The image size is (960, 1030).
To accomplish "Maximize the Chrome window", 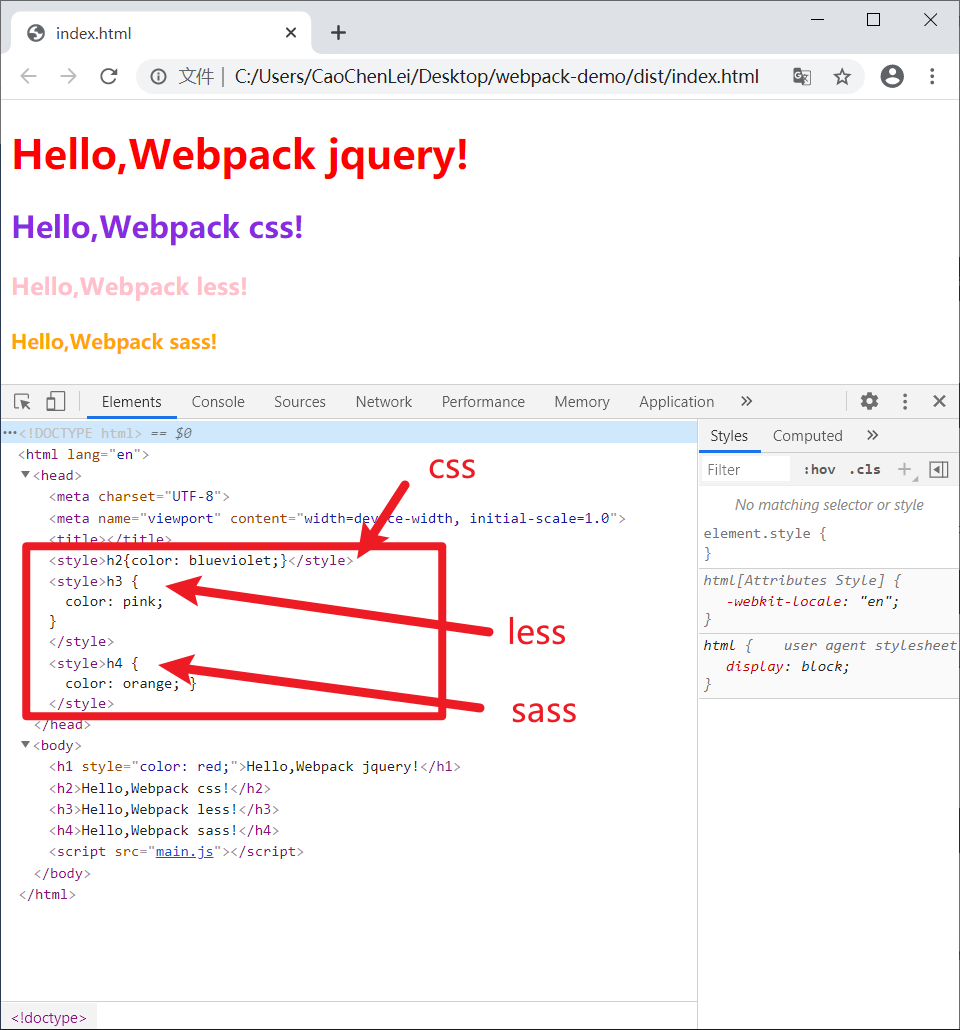I will coord(873,20).
